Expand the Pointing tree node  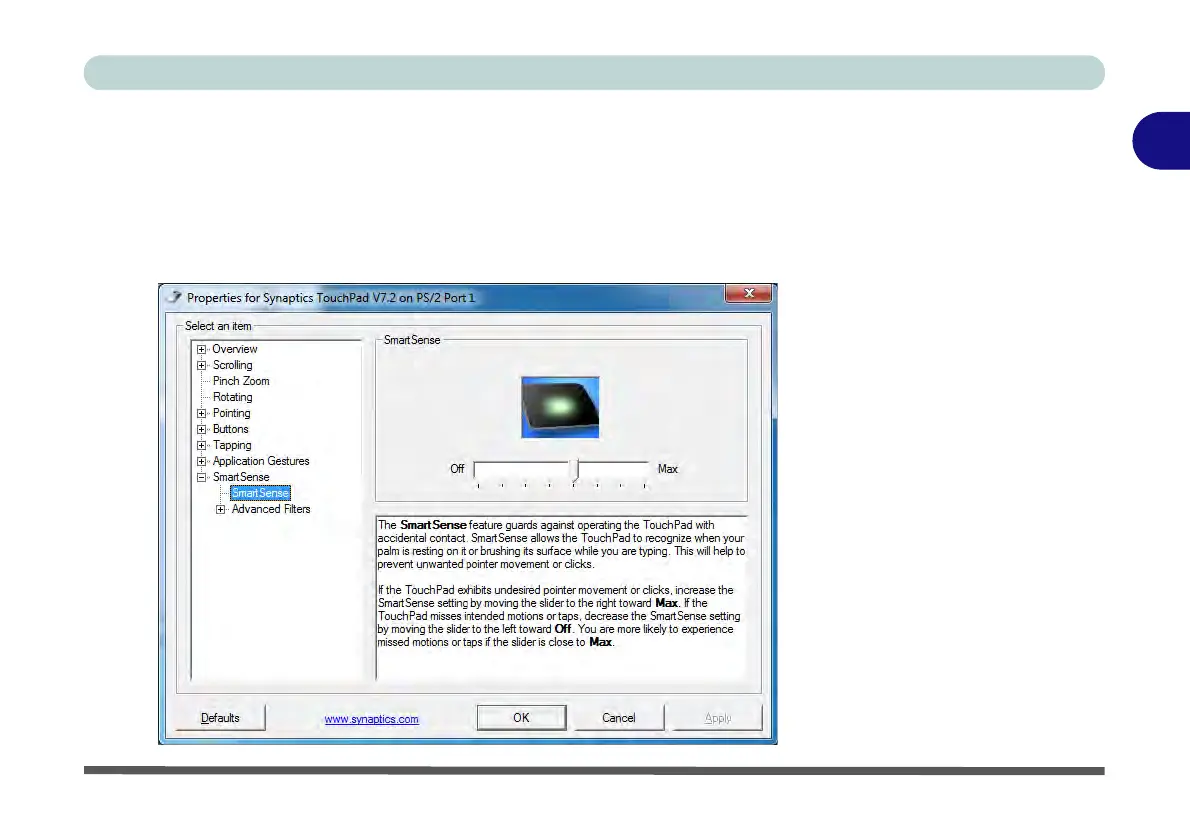pos(201,413)
